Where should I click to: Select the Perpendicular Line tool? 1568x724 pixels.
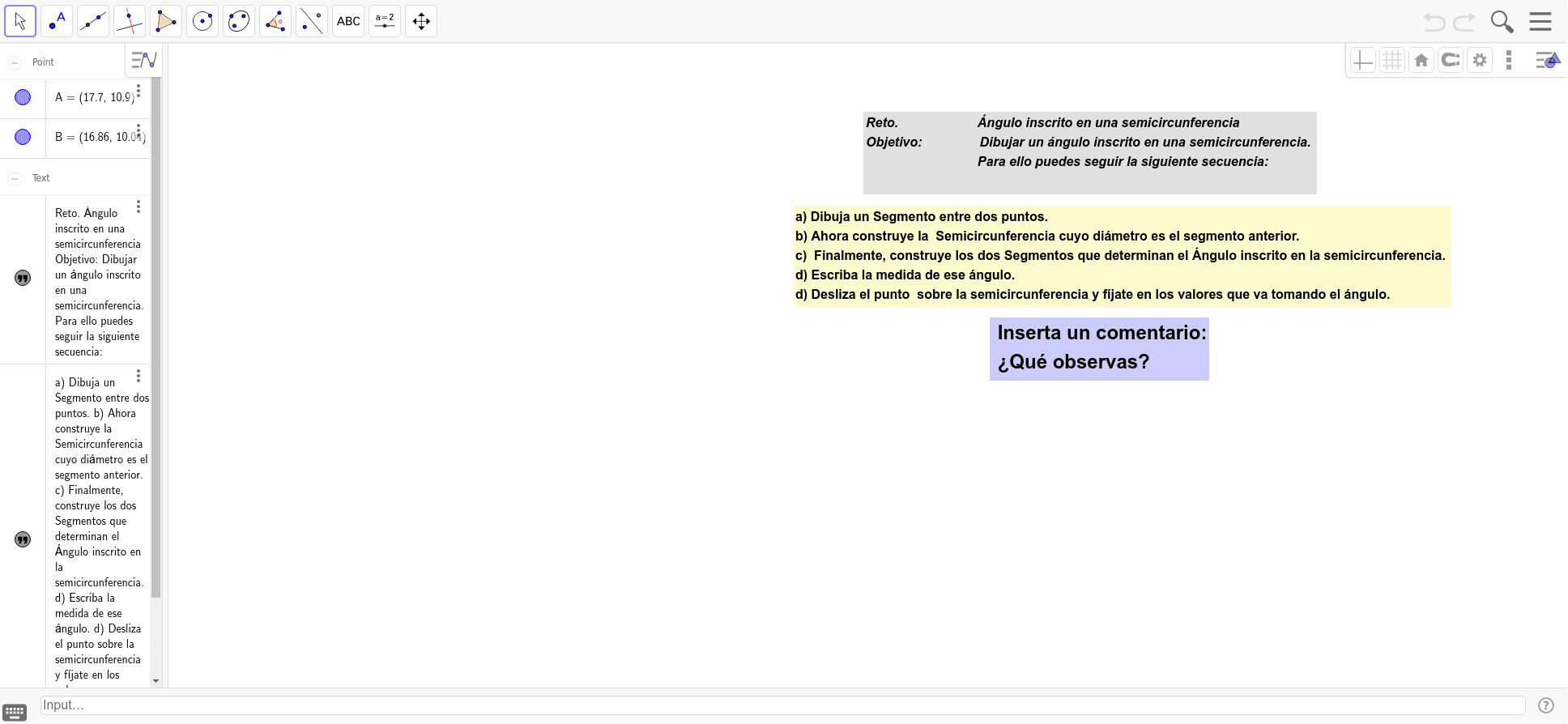[x=130, y=21]
